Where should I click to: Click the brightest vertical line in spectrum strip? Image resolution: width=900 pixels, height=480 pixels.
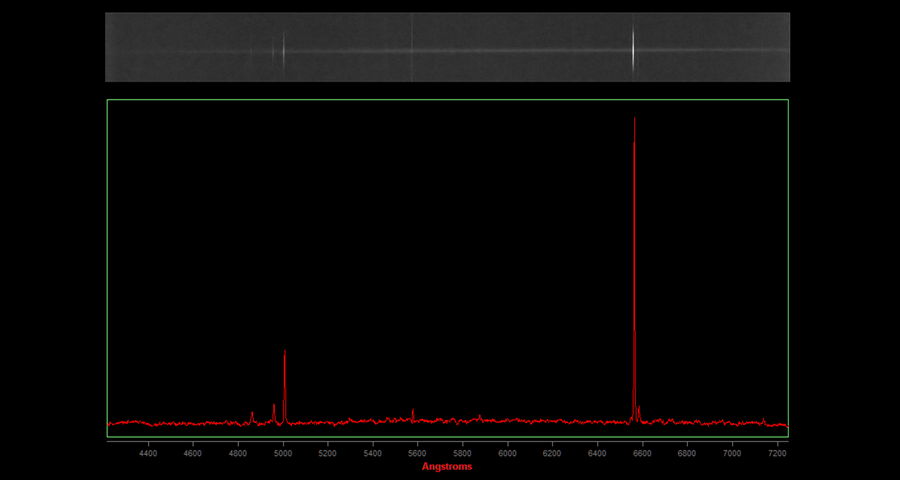(633, 47)
